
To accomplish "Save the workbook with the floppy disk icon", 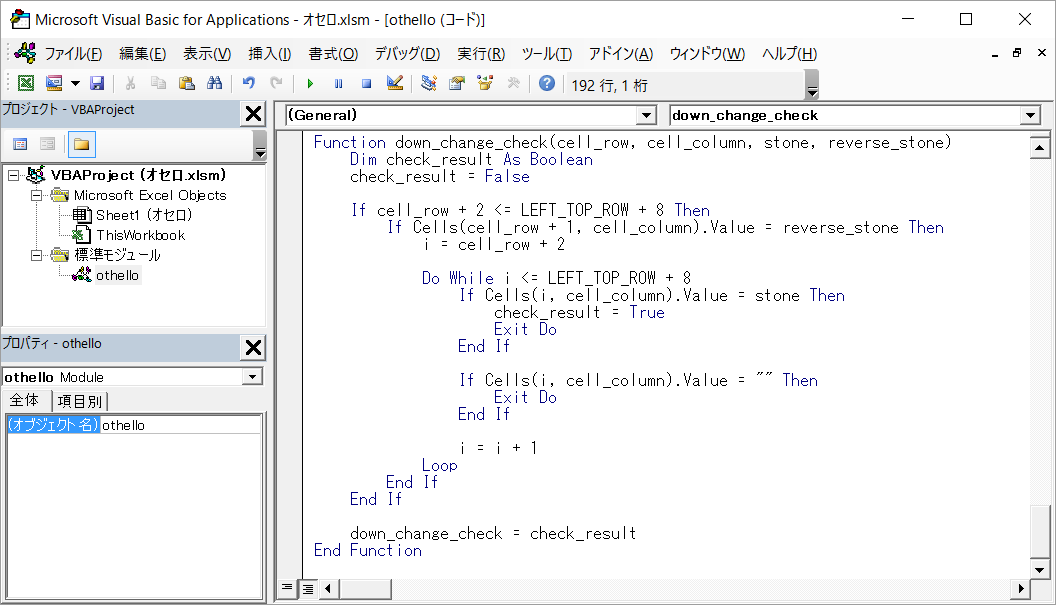I will point(97,84).
